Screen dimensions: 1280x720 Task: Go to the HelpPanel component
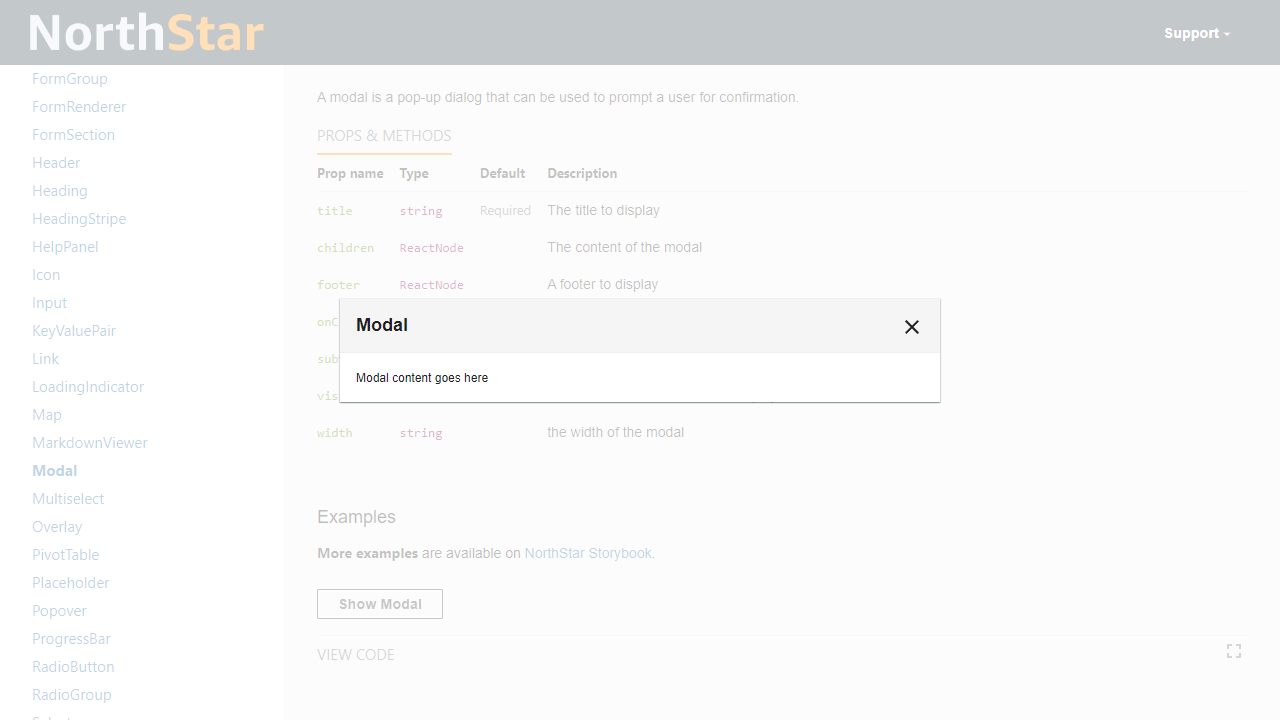tap(65, 247)
